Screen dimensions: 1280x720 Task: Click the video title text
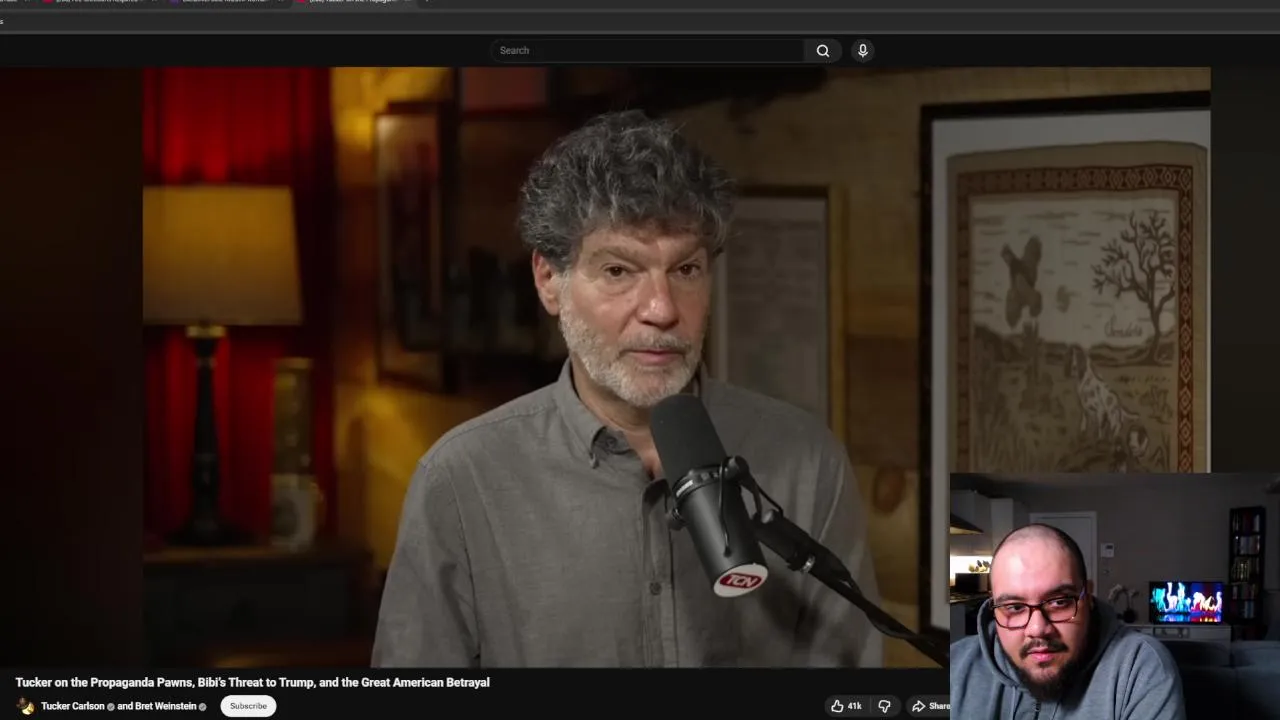tap(252, 682)
